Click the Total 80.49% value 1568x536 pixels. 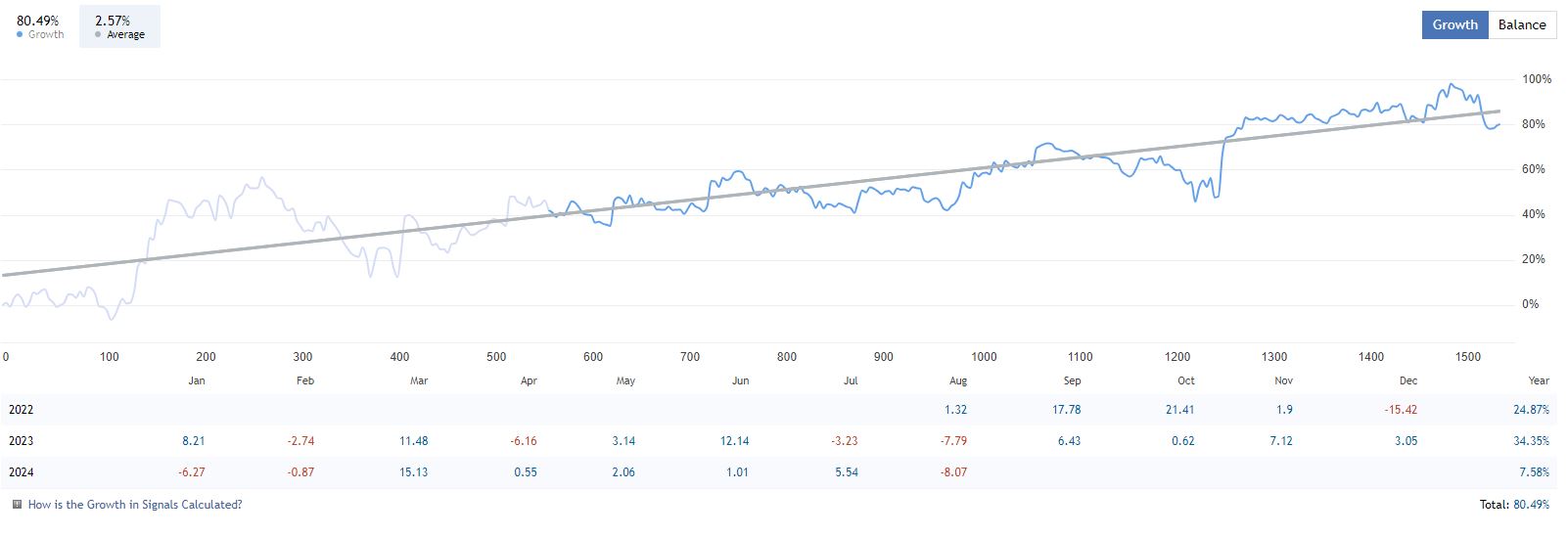pyautogui.click(x=1531, y=505)
